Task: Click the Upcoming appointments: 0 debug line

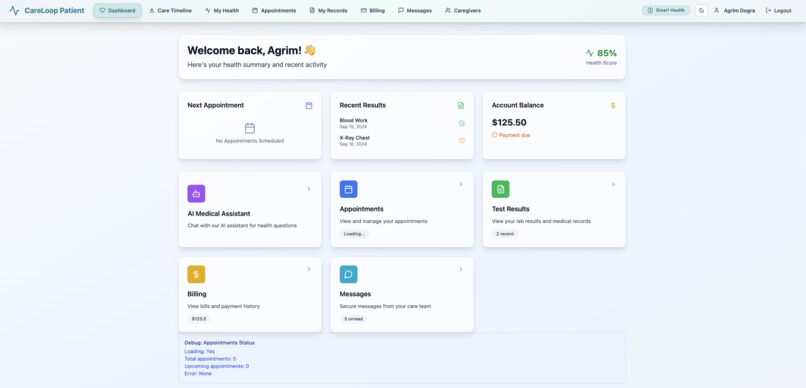Action: point(216,366)
